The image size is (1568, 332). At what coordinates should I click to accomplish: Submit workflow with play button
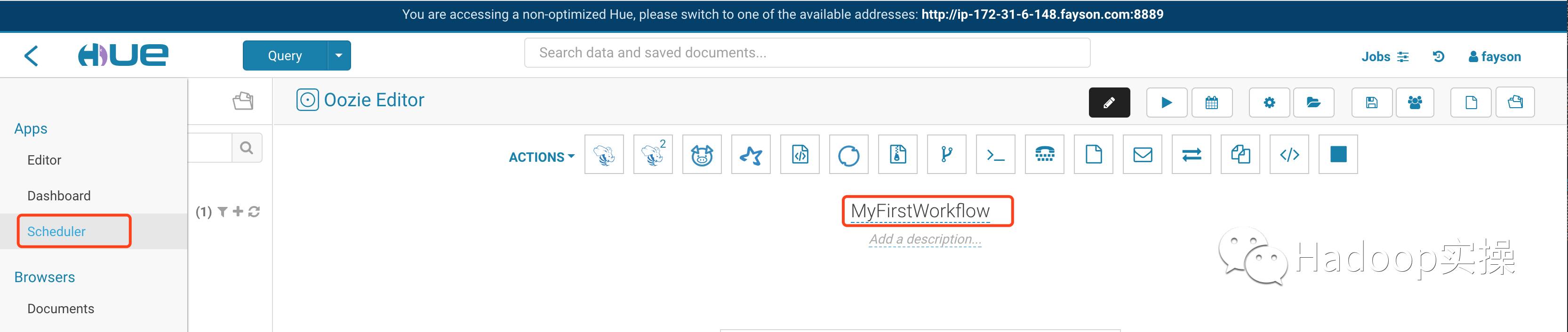tap(1166, 102)
